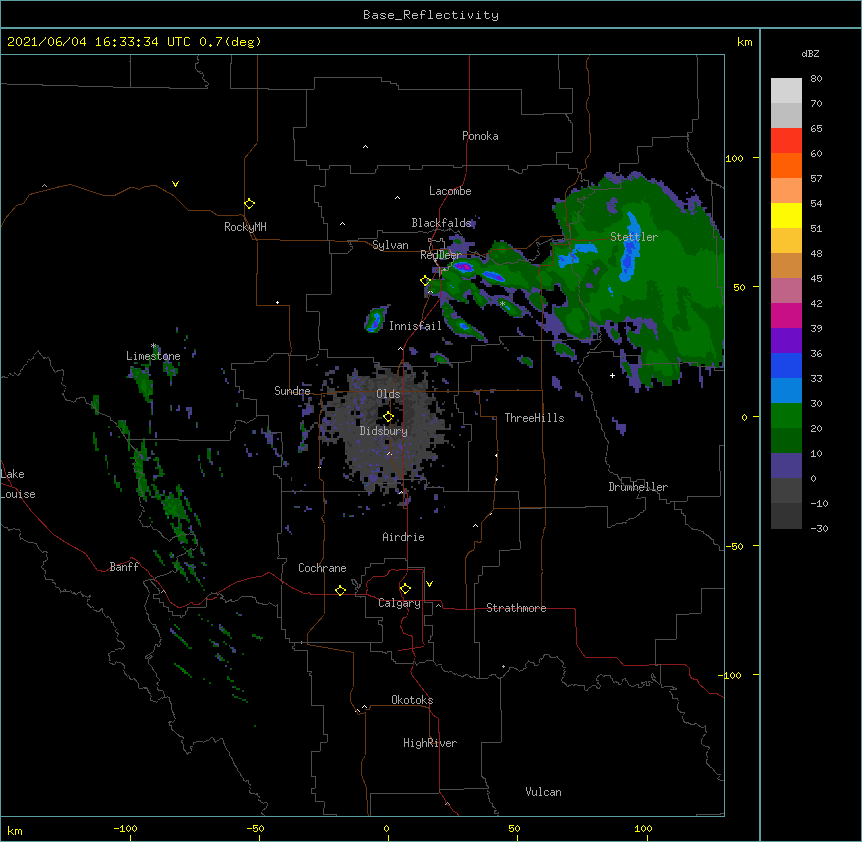Click the white plus marker west of Drumheller

(x=612, y=375)
